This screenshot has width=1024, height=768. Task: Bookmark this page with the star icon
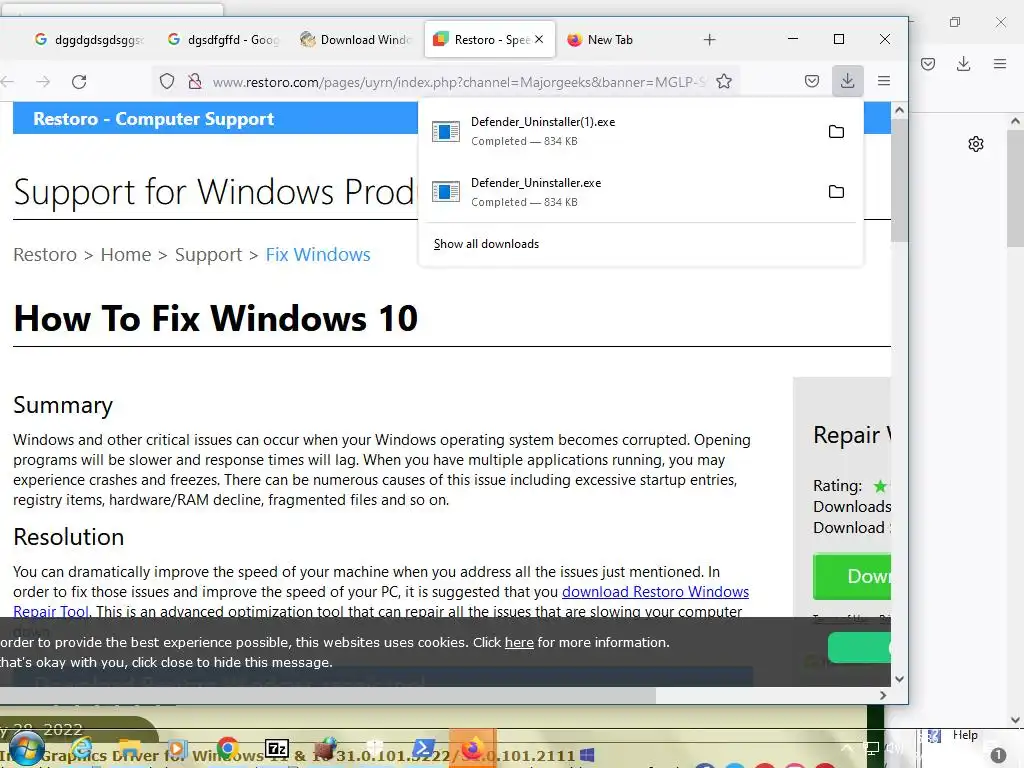tap(724, 82)
